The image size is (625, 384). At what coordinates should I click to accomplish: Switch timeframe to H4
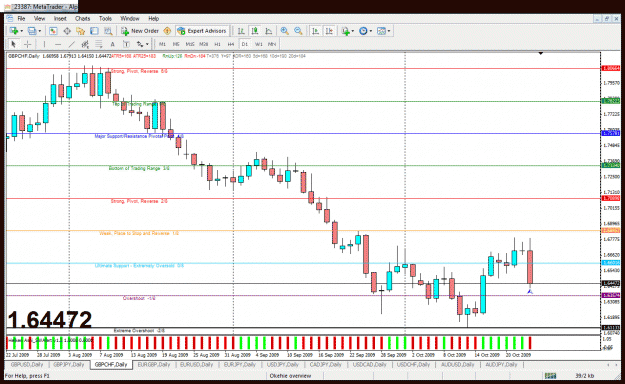[x=231, y=44]
